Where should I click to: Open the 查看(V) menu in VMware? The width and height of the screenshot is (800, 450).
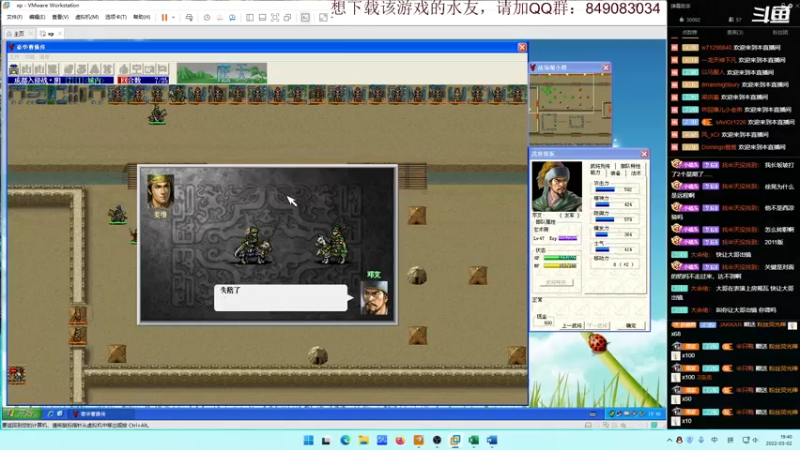point(60,17)
